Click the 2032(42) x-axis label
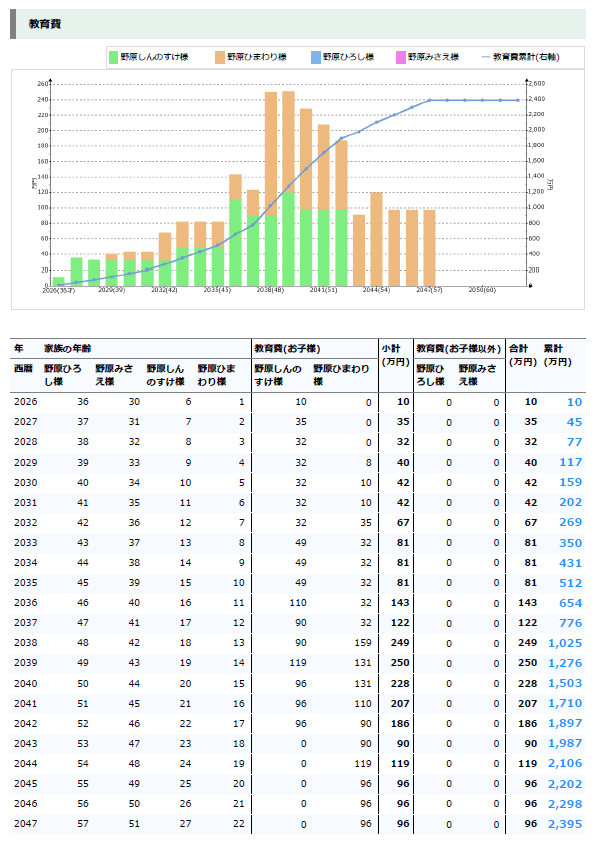Screen dimensions: 598x850 [164, 290]
